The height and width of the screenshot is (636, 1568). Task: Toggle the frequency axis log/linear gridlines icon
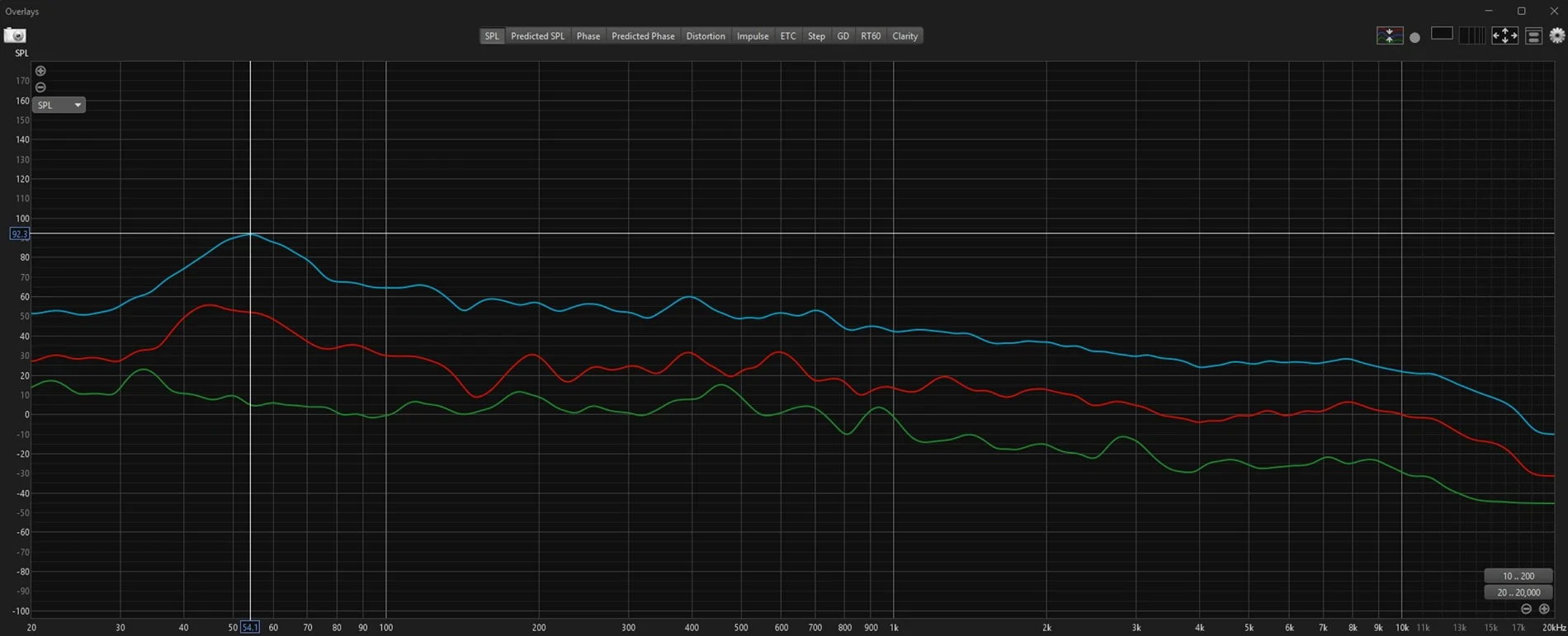(1471, 35)
